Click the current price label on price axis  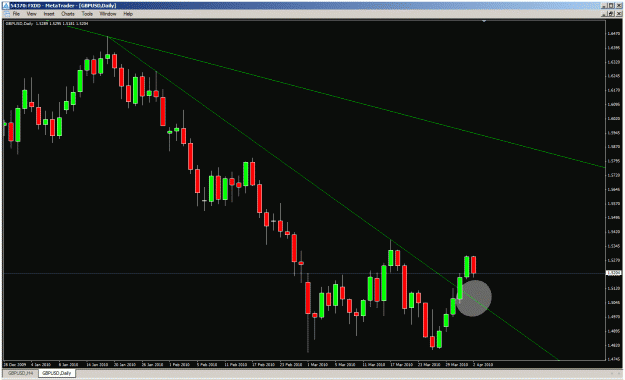click(613, 273)
